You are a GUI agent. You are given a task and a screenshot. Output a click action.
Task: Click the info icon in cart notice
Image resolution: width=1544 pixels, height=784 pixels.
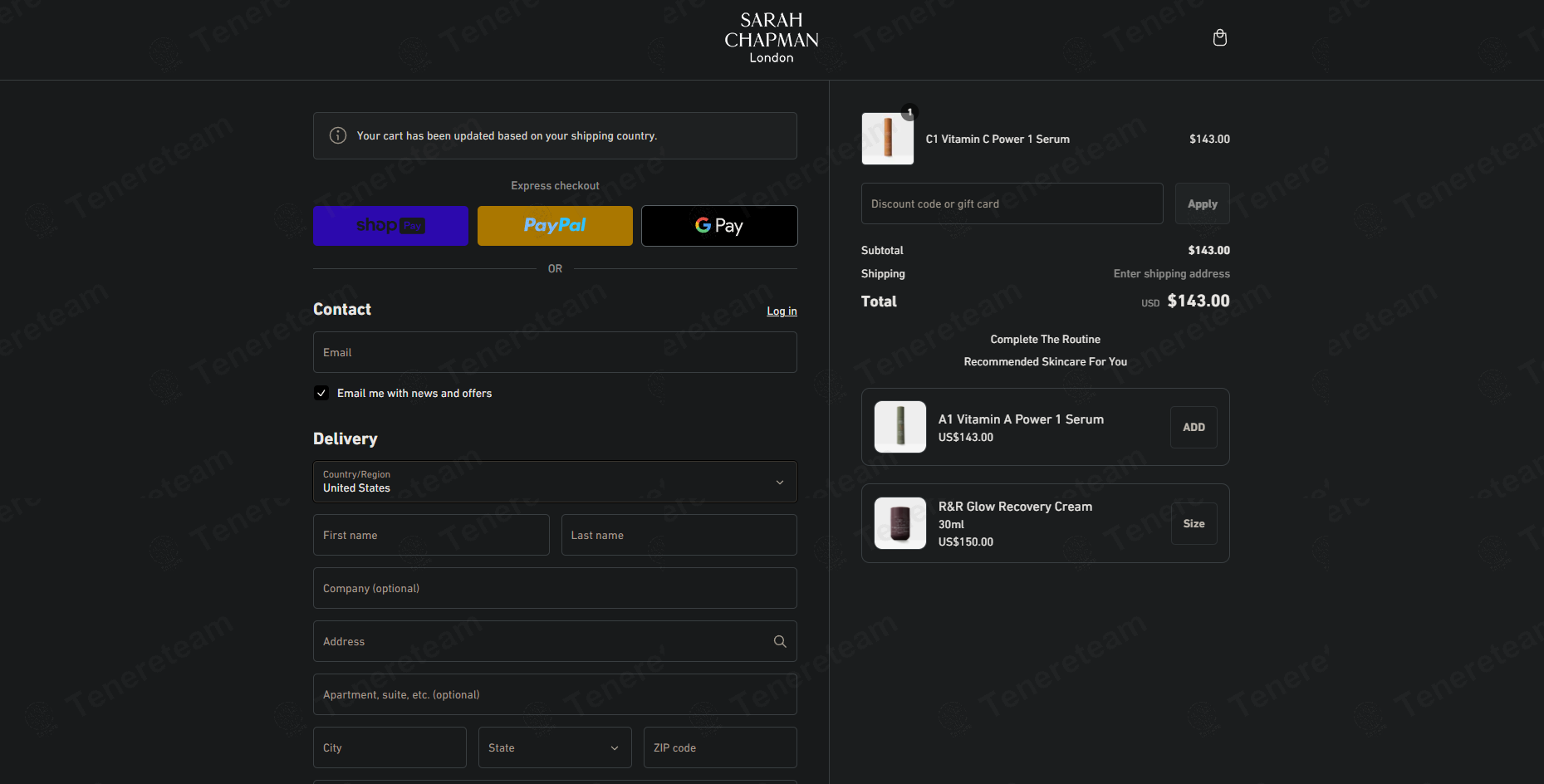point(338,135)
